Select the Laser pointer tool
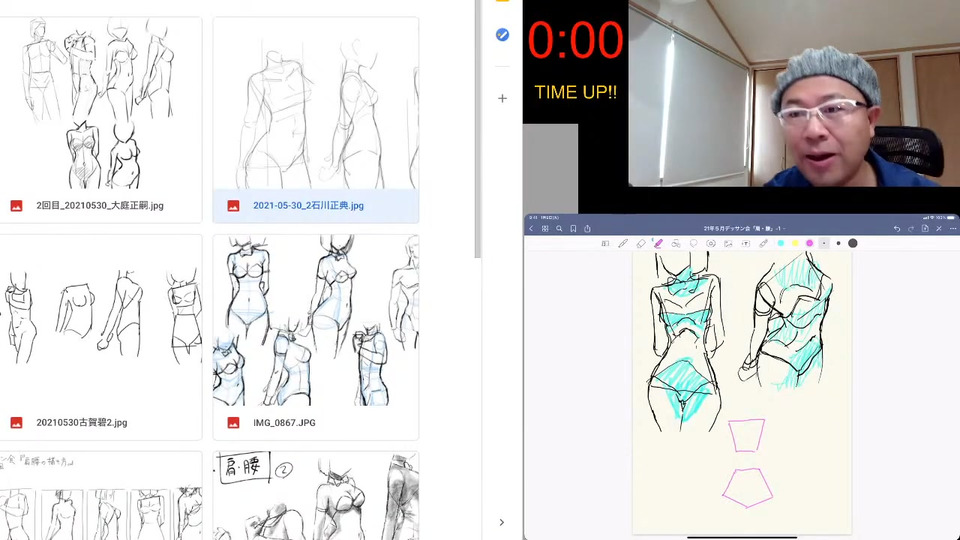The image size is (960, 540). tap(763, 243)
